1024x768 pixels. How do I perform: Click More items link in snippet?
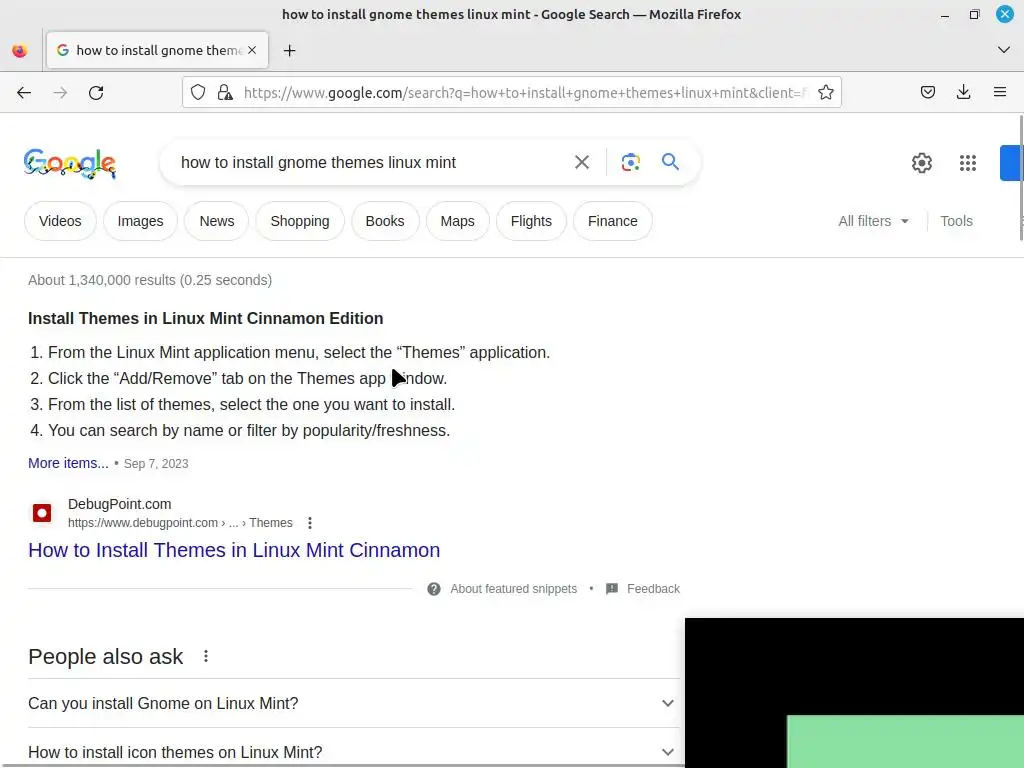pyautogui.click(x=68, y=463)
